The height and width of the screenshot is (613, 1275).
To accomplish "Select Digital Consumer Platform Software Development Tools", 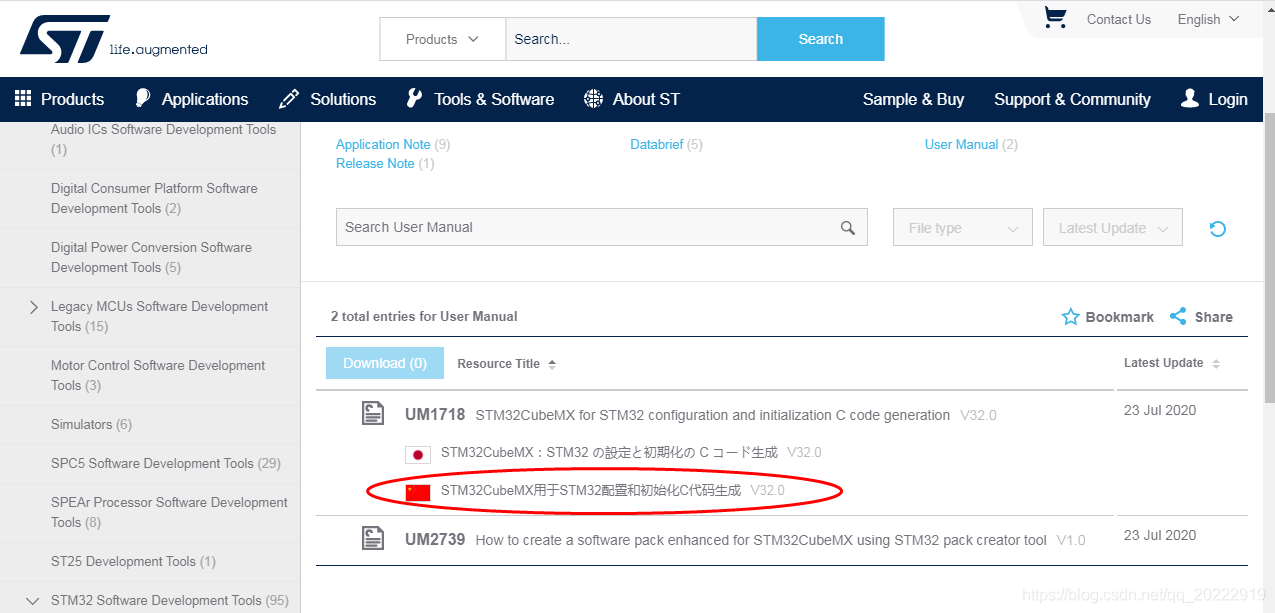I will tap(154, 198).
